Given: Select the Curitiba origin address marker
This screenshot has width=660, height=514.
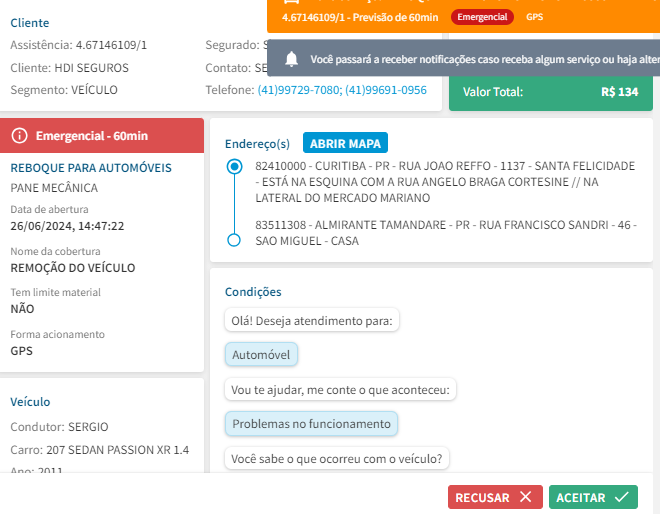Looking at the screenshot, I should click(234, 167).
